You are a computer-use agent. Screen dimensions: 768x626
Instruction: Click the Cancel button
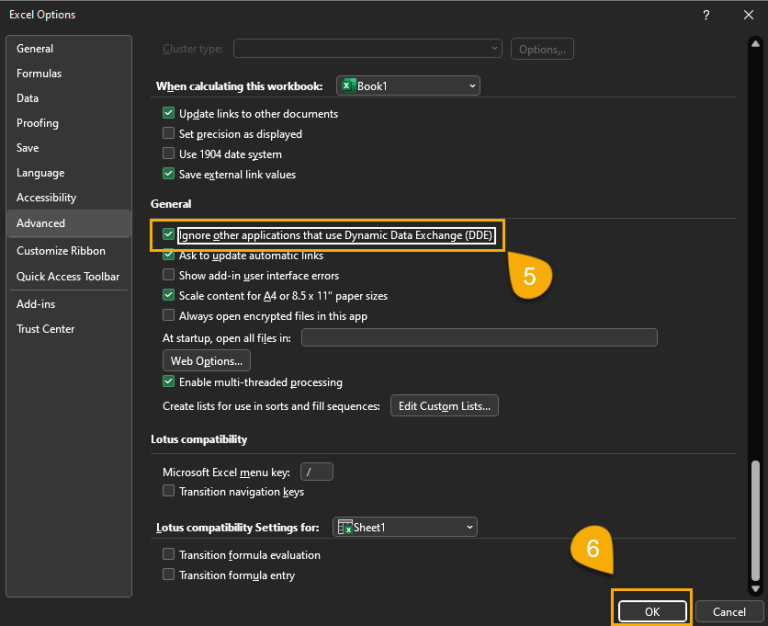(729, 611)
